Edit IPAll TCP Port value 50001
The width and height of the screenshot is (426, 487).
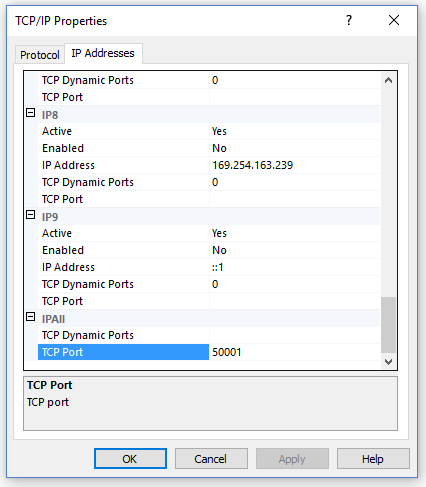pyautogui.click(x=295, y=352)
